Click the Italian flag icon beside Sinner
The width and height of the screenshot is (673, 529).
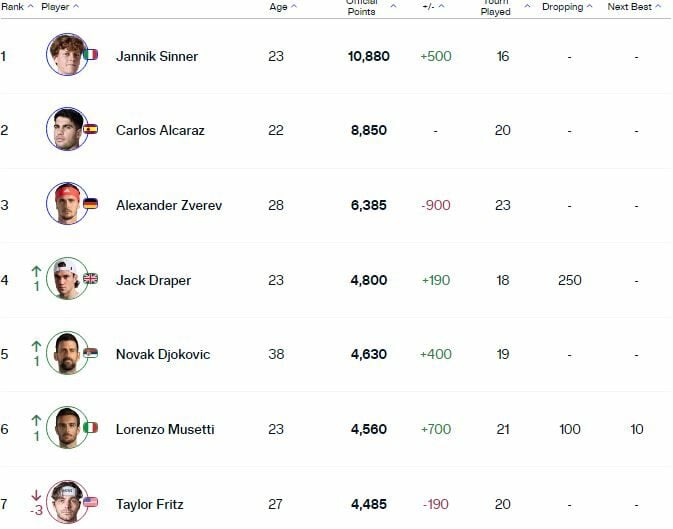91,55
